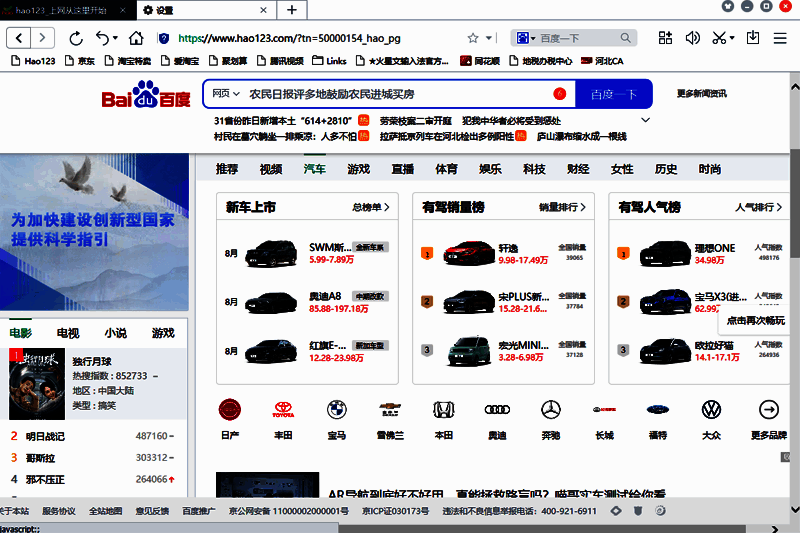Click the magnifier in the browser search box
The image size is (800, 533).
click(x=626, y=38)
